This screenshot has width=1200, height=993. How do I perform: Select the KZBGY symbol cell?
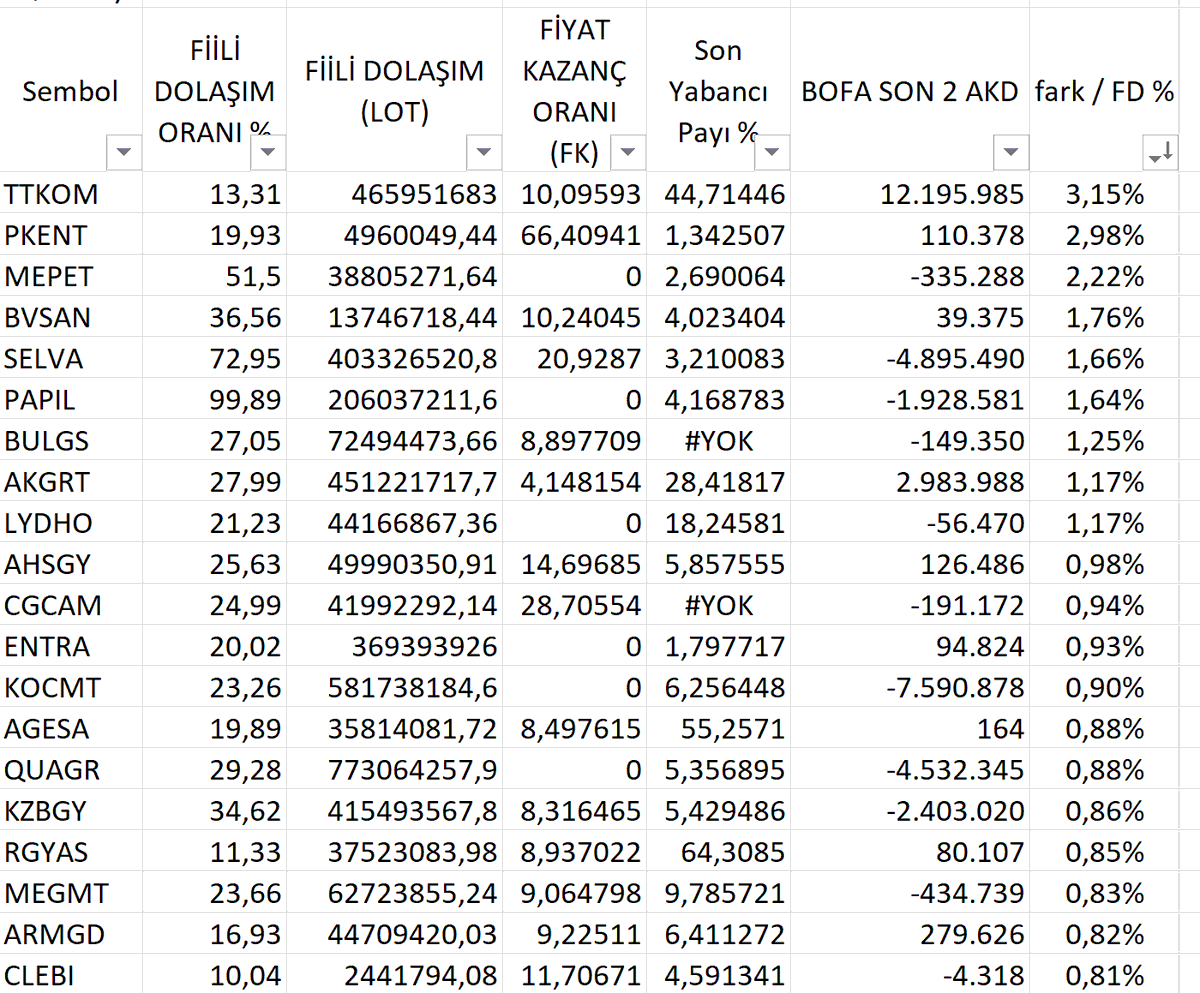point(71,811)
